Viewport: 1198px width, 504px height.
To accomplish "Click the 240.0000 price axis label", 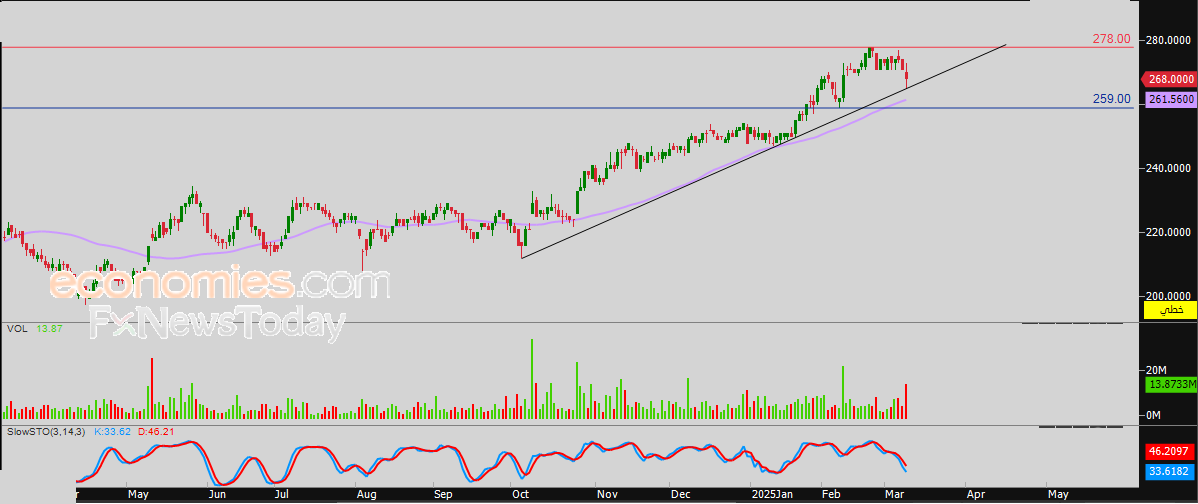I will (1169, 168).
